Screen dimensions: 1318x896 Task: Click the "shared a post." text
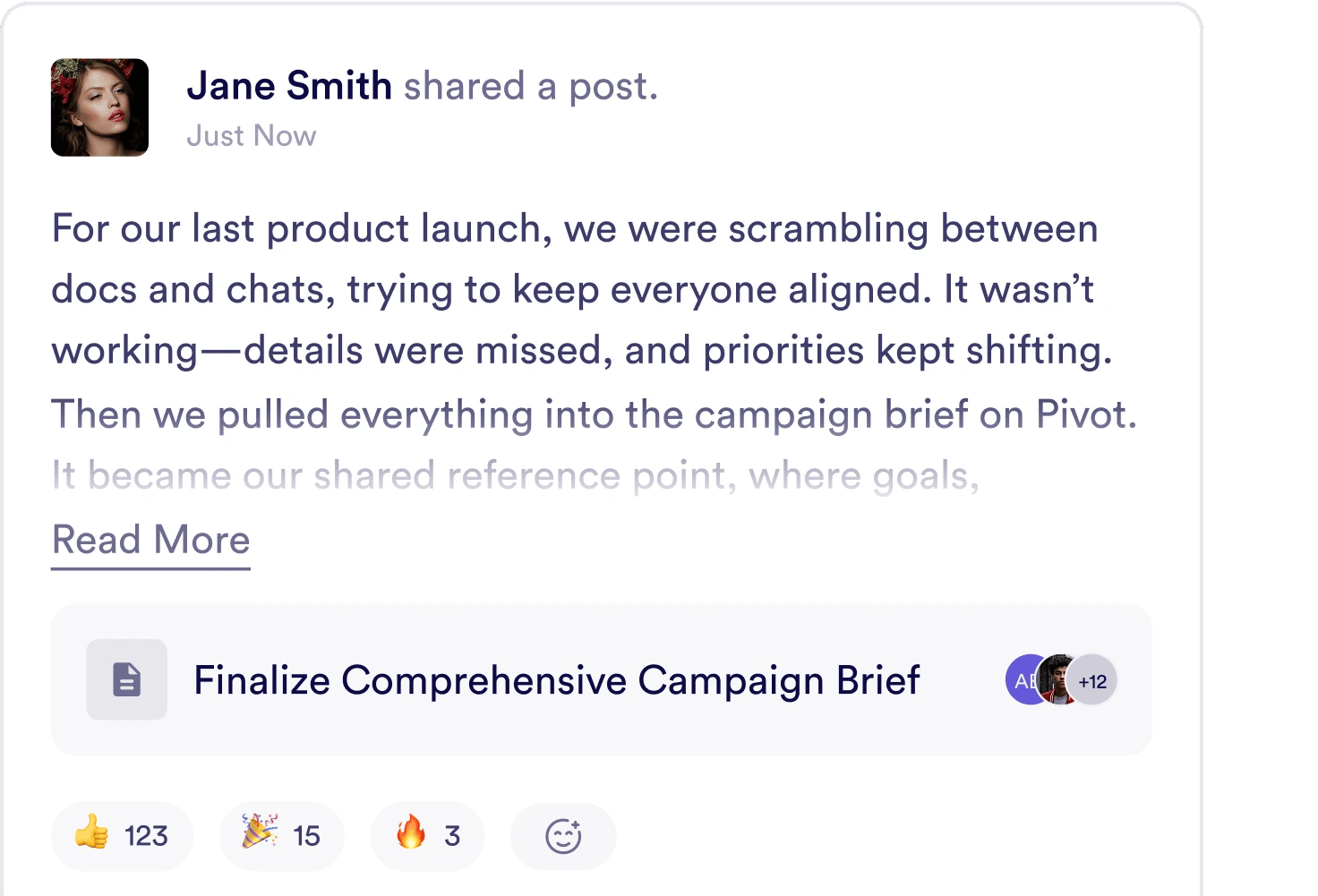tap(530, 86)
